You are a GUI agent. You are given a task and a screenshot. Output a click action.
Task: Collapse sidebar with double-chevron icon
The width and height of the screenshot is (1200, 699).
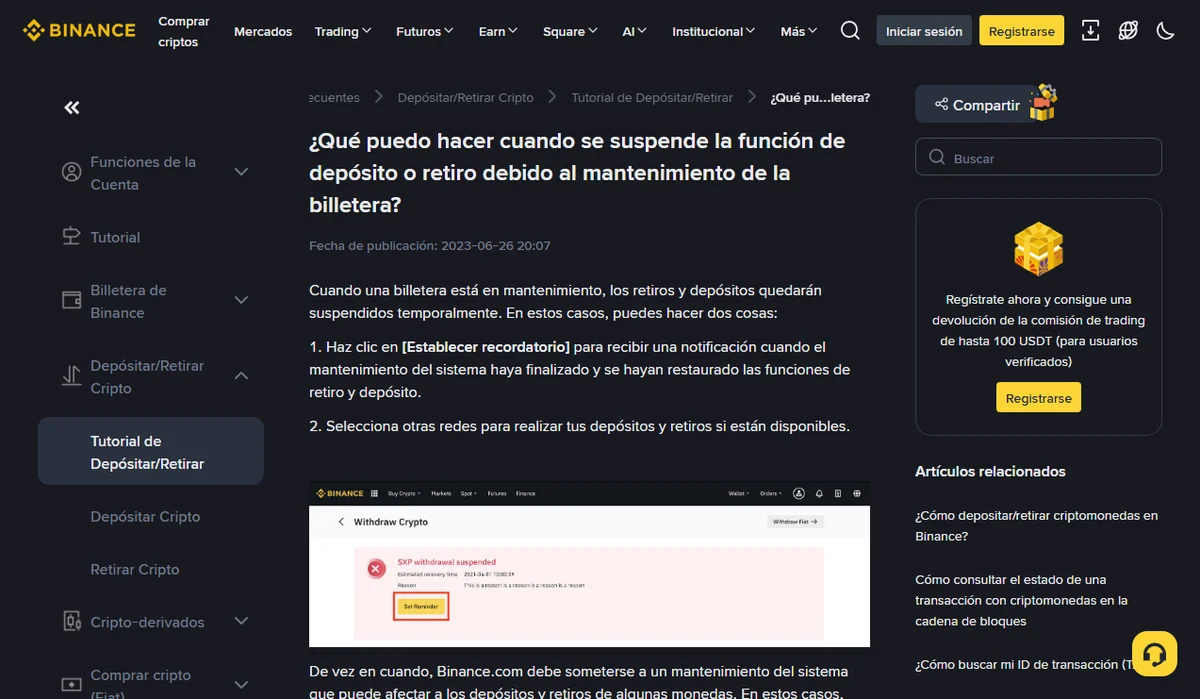(x=72, y=107)
